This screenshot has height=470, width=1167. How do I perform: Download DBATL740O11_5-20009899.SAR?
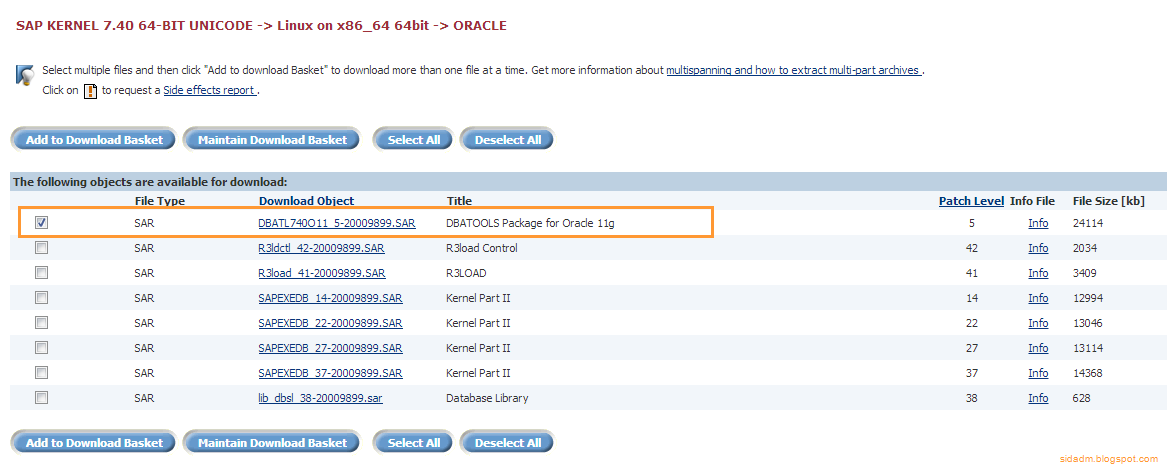(x=336, y=223)
